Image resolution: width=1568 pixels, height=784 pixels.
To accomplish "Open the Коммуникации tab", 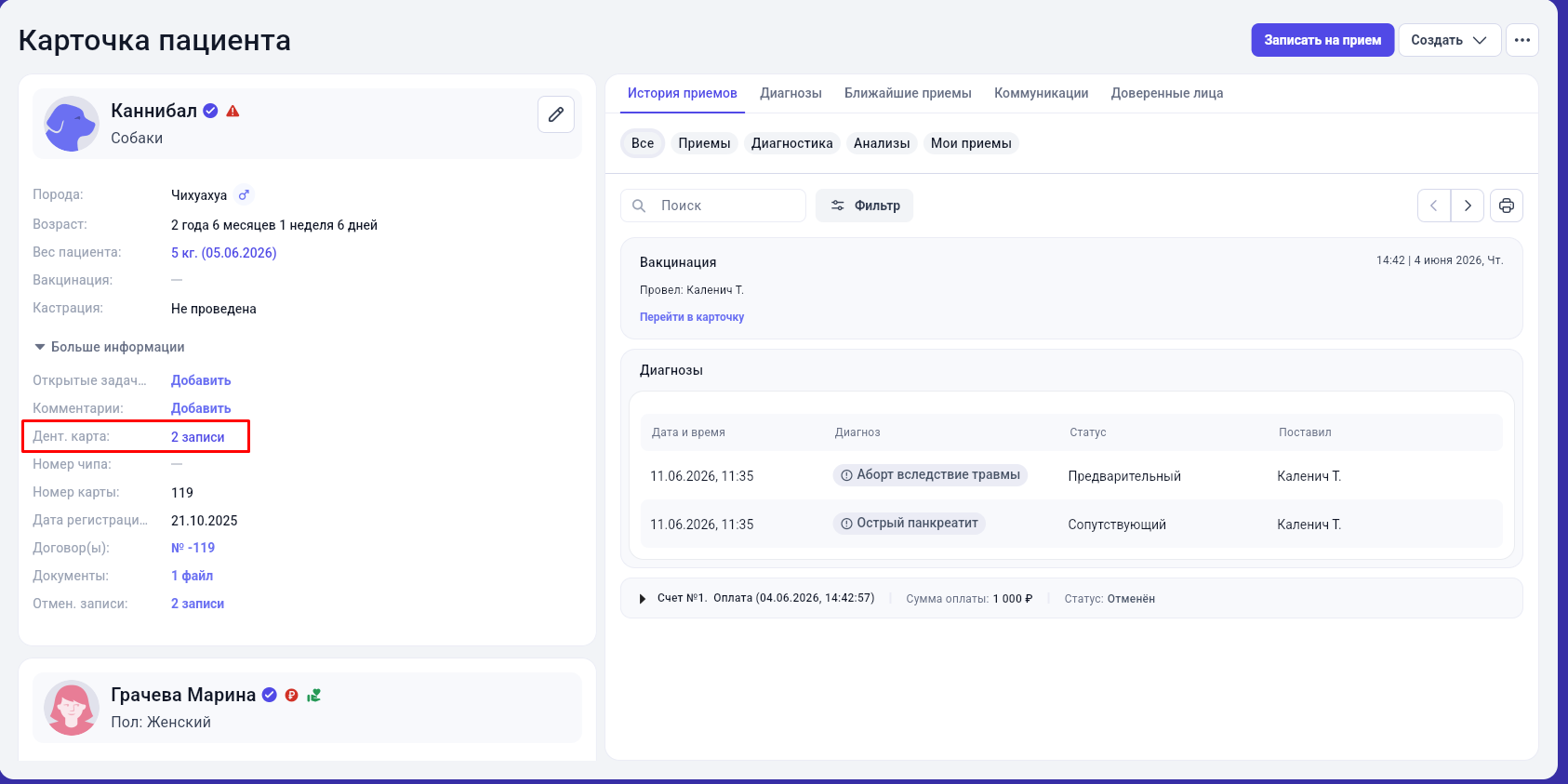I will 1041,93.
